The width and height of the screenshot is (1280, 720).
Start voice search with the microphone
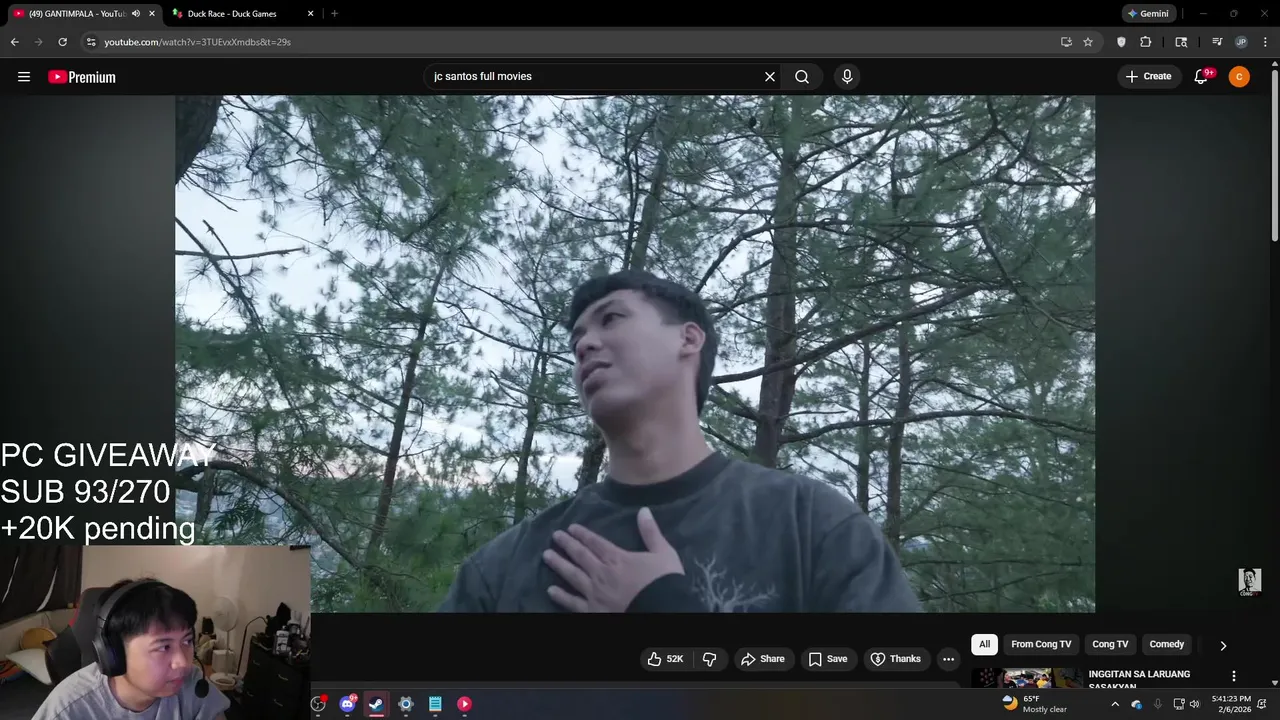coord(847,77)
